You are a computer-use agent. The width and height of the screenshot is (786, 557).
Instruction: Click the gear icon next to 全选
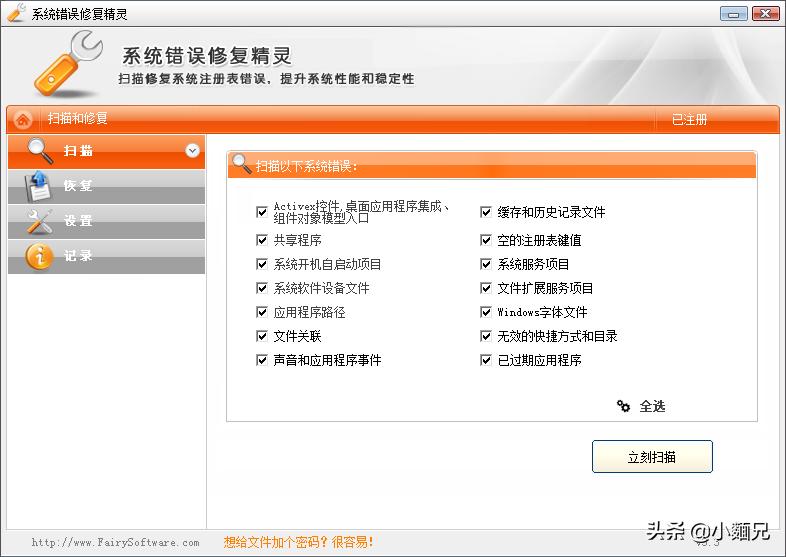(x=623, y=406)
